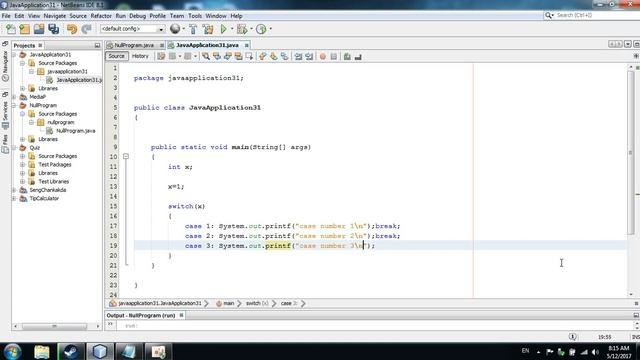Click the Shift Line Right icon
This screenshot has width=640, height=360.
[309, 57]
